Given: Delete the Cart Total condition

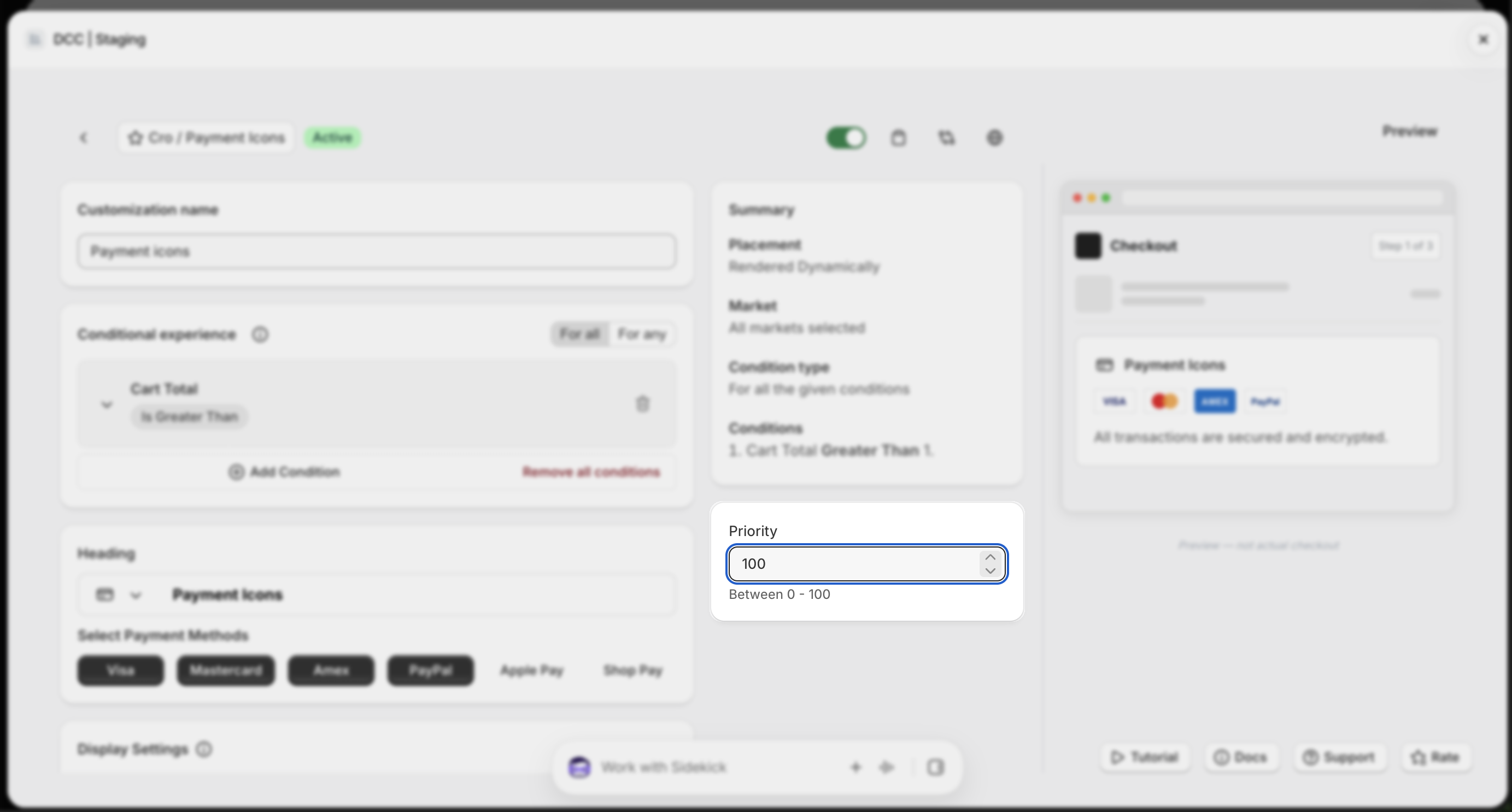Looking at the screenshot, I should pyautogui.click(x=643, y=404).
